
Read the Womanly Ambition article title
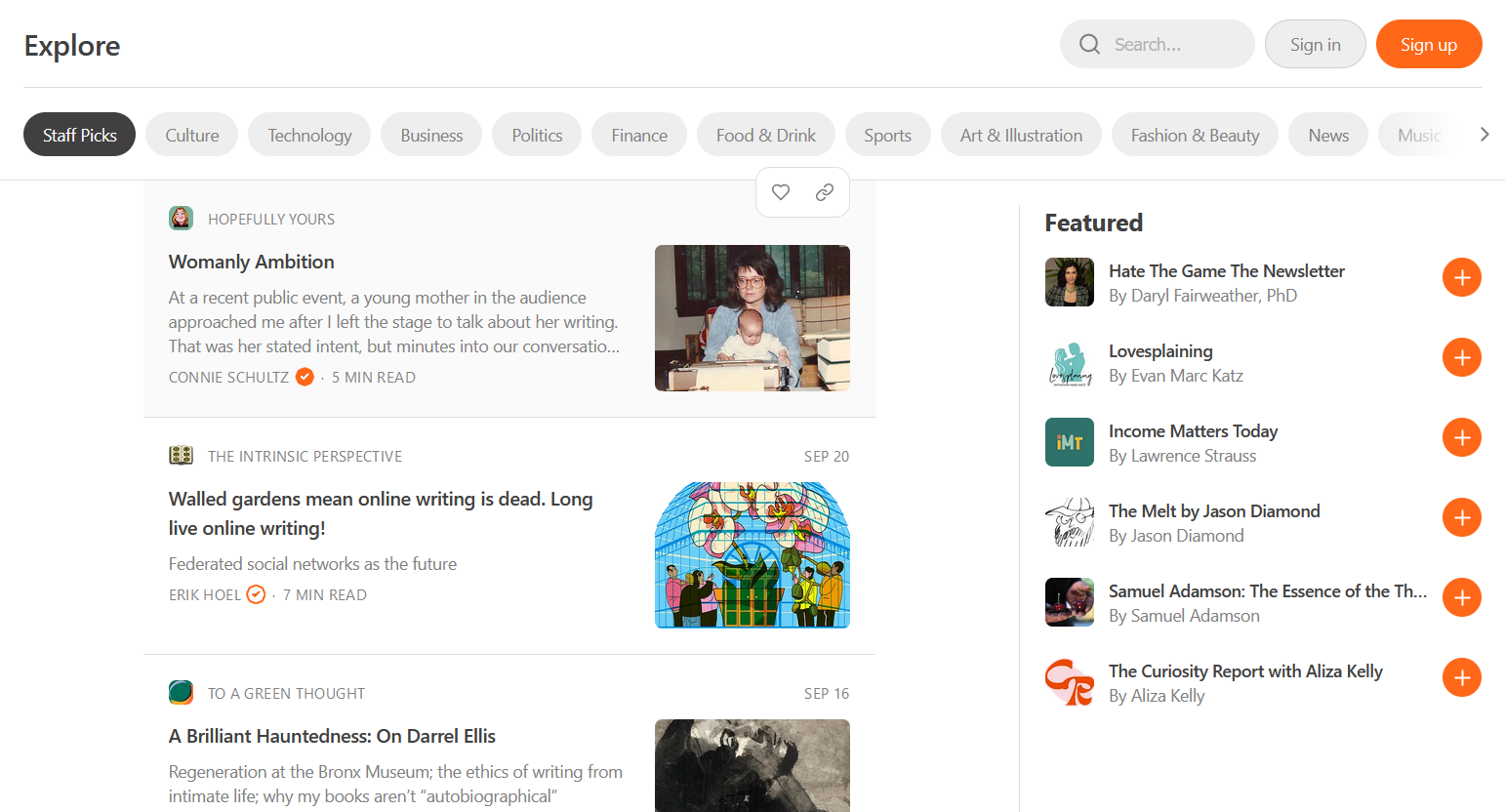tap(252, 262)
